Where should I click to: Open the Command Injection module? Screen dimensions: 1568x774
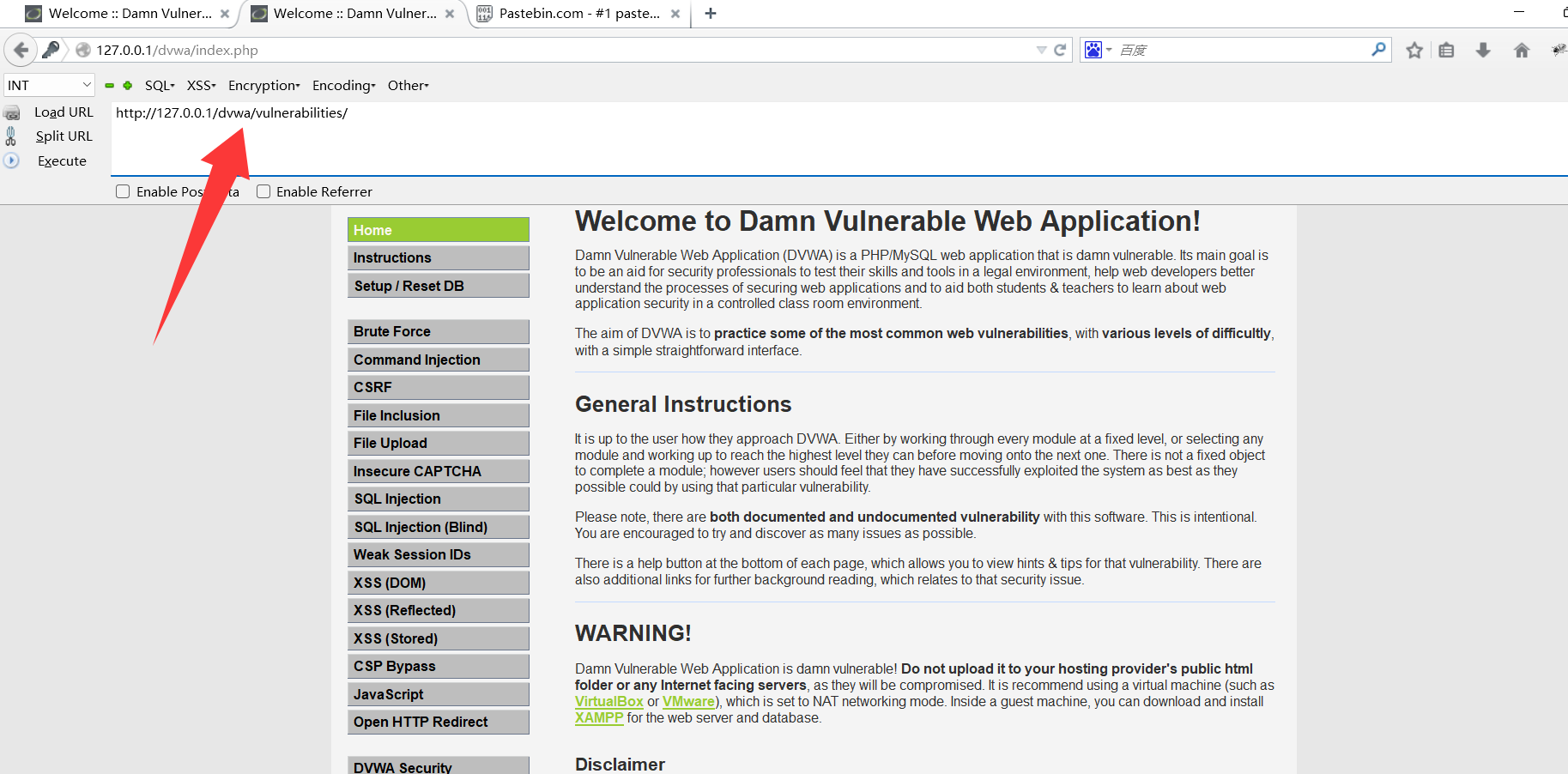pos(439,360)
